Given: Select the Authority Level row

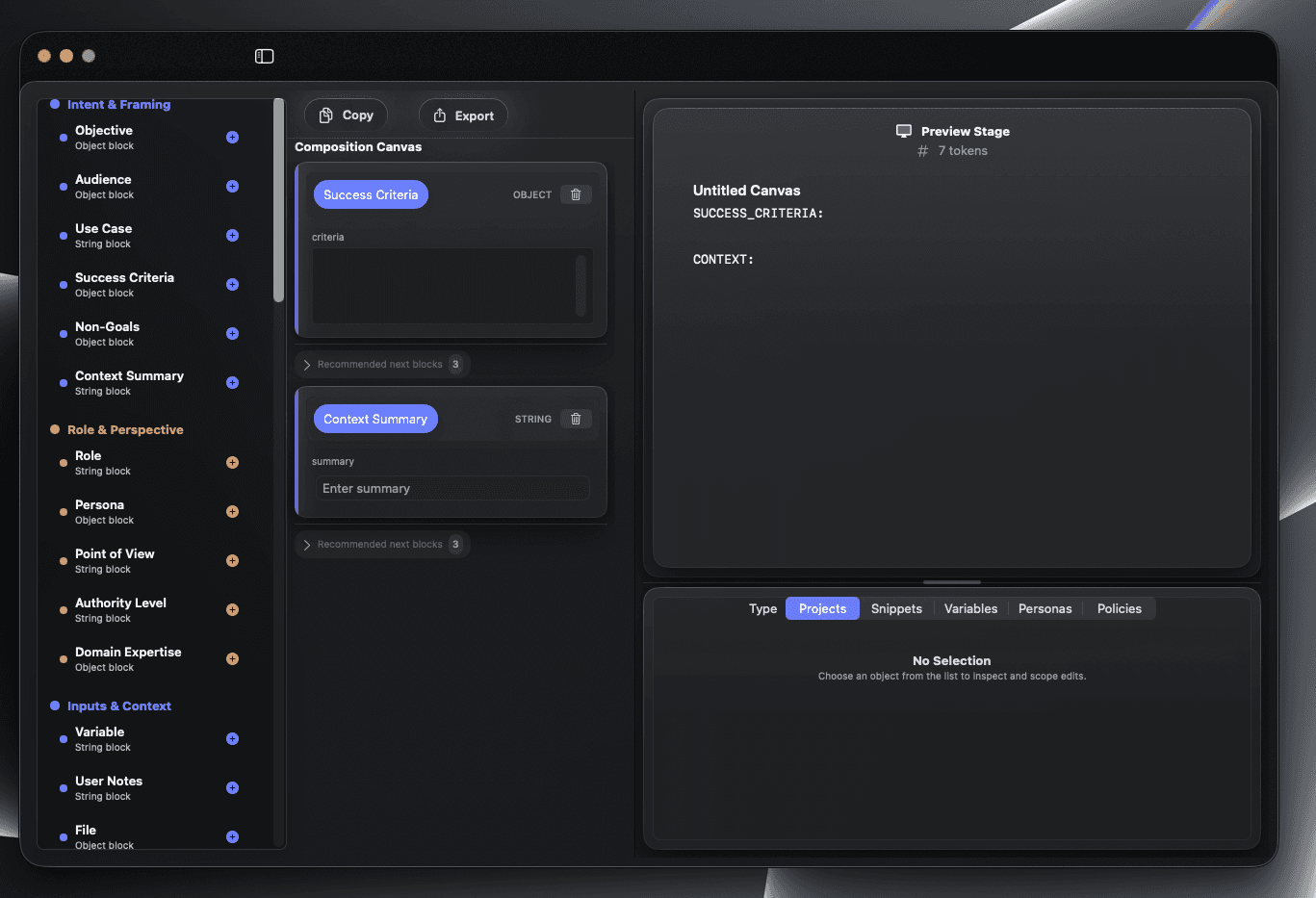Looking at the screenshot, I should (149, 610).
